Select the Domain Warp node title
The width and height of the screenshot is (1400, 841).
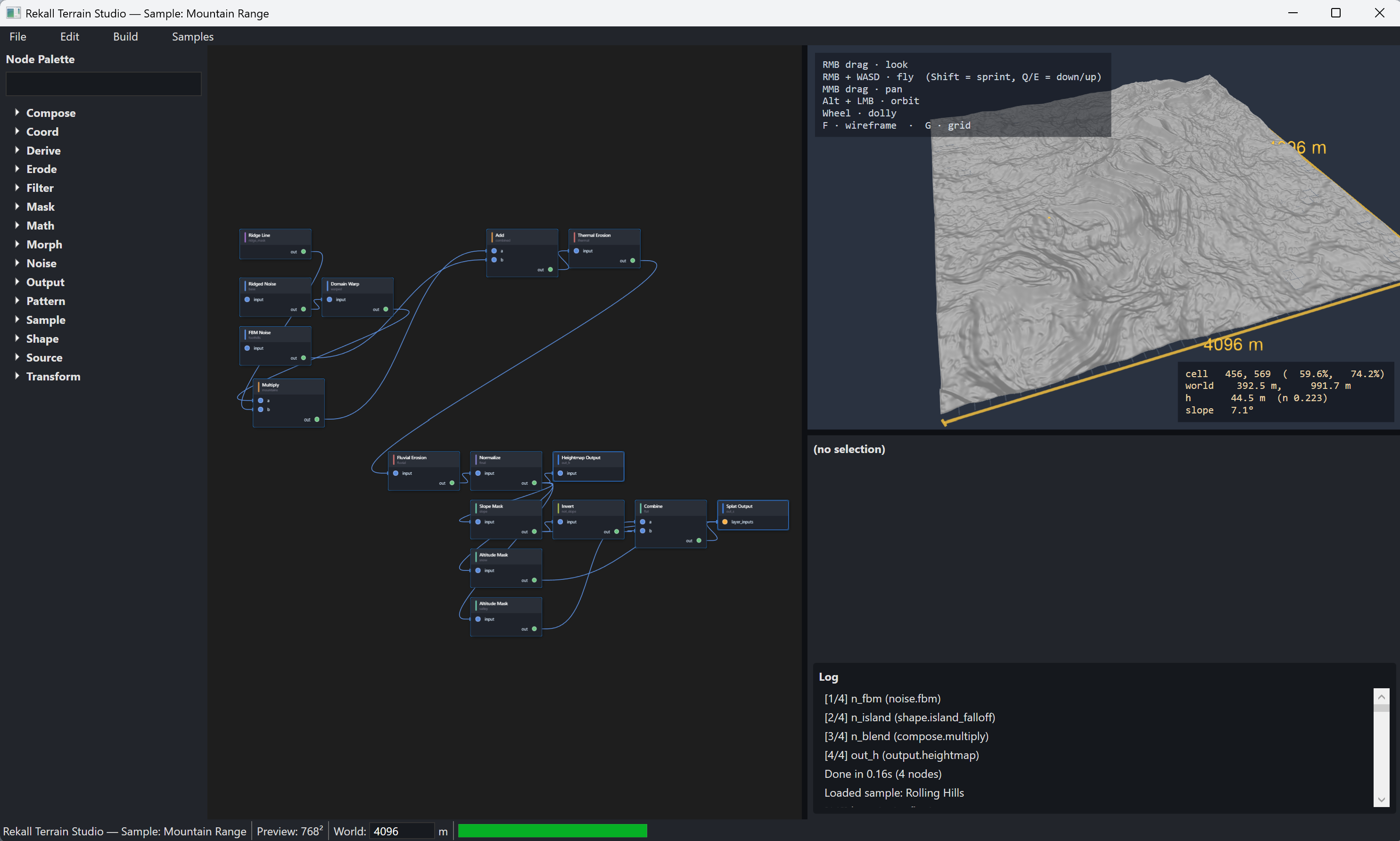[345, 284]
